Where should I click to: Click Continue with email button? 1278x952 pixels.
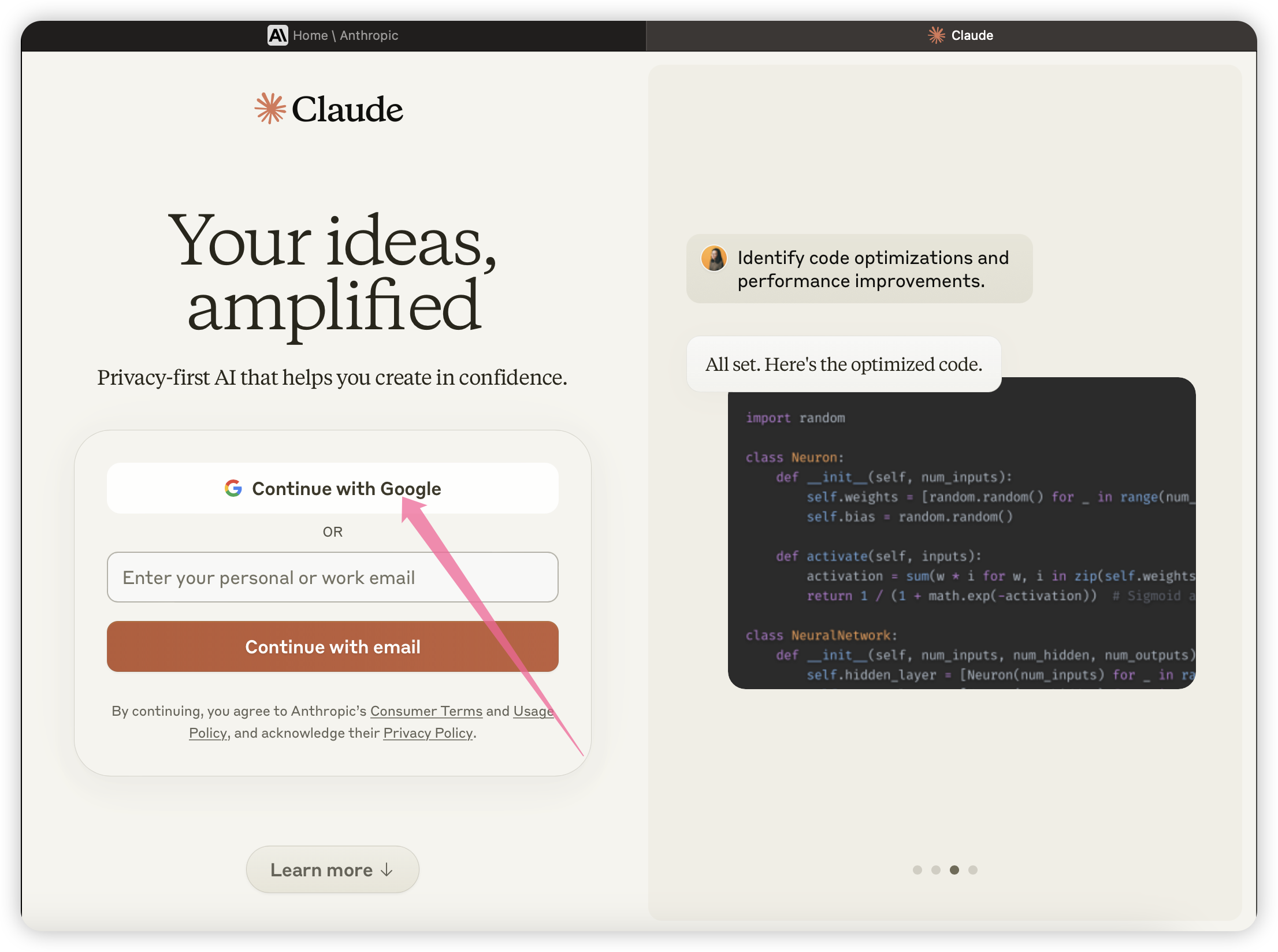click(x=333, y=646)
